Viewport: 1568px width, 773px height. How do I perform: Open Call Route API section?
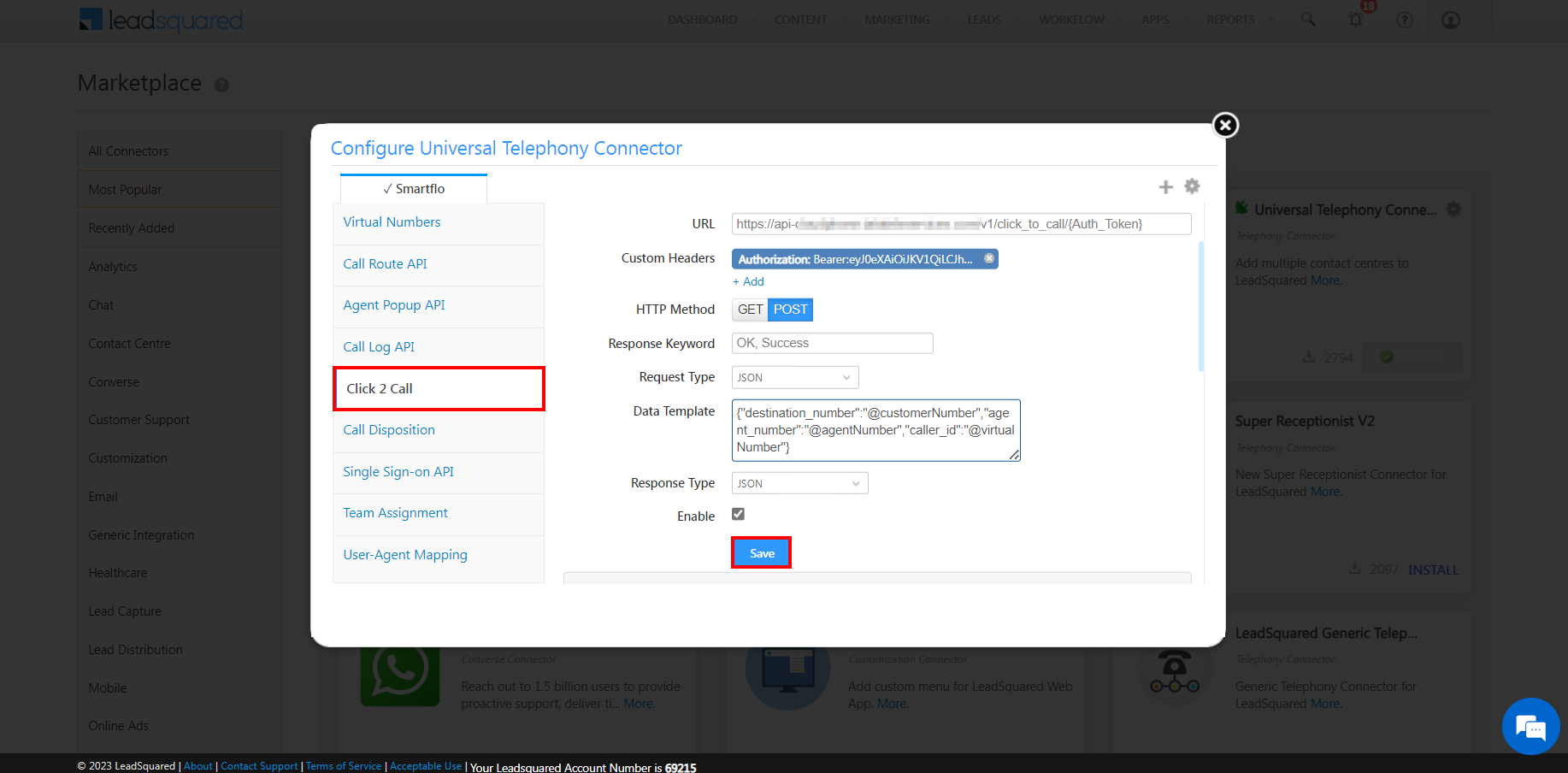pos(439,264)
